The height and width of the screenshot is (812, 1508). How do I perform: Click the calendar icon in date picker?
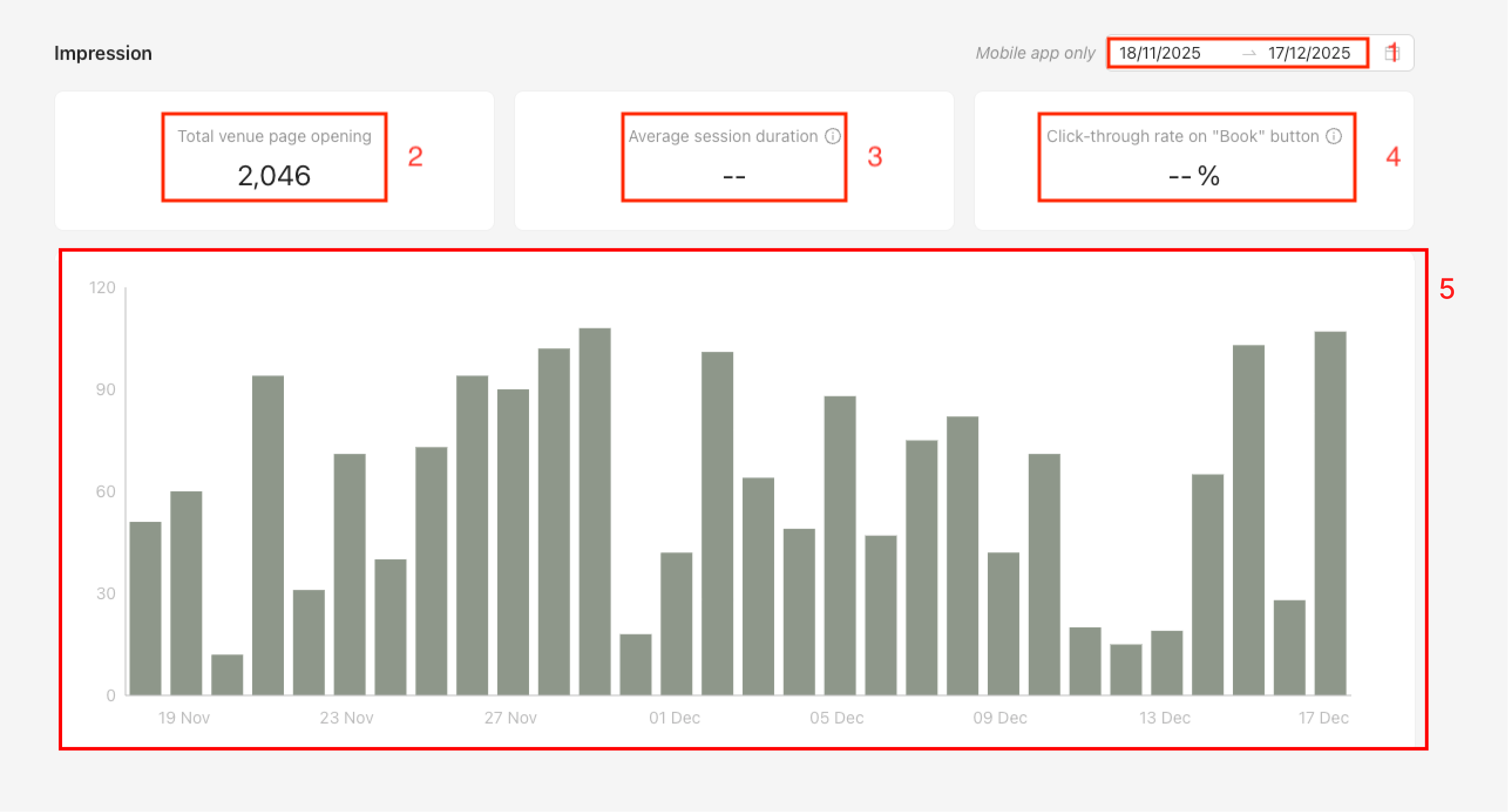(1392, 53)
